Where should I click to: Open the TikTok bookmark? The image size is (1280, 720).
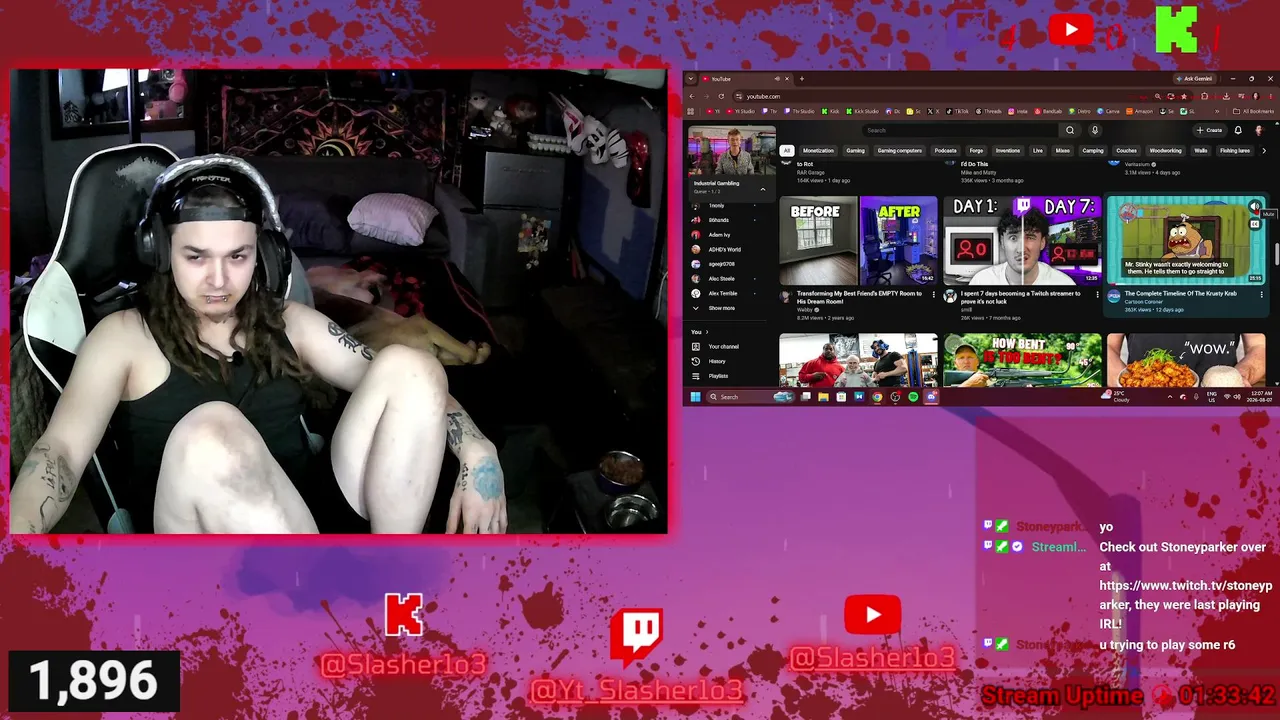point(957,111)
